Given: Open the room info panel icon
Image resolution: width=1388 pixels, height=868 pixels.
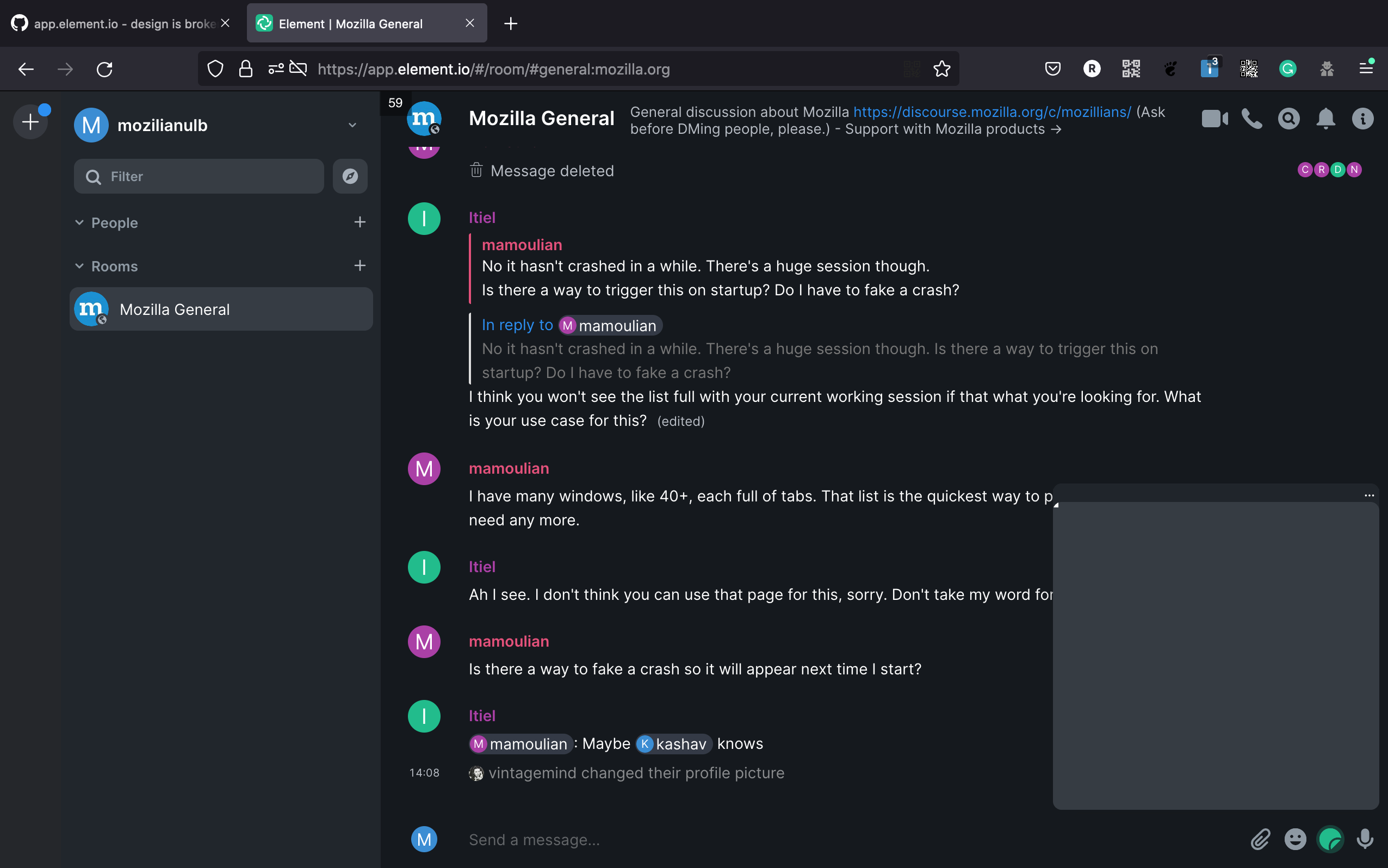Looking at the screenshot, I should click(x=1362, y=119).
